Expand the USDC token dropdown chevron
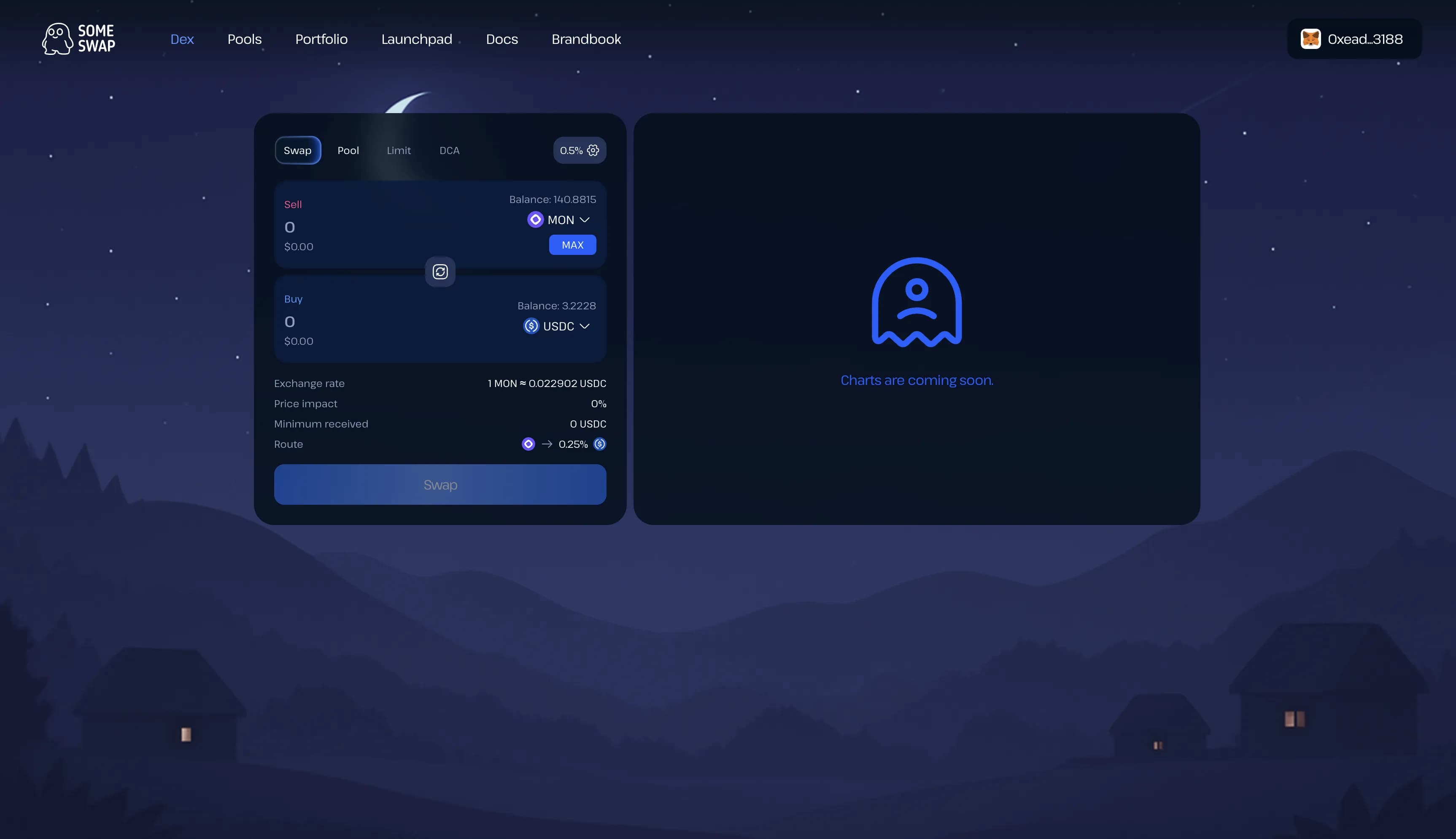This screenshot has width=1456, height=839. point(584,326)
